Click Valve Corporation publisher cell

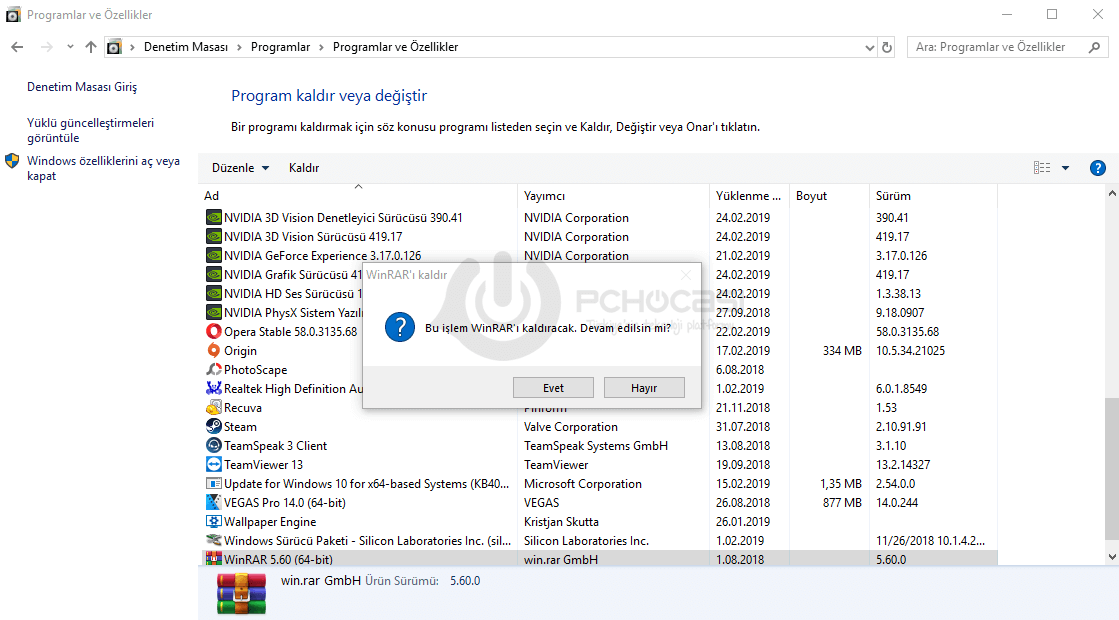point(571,427)
